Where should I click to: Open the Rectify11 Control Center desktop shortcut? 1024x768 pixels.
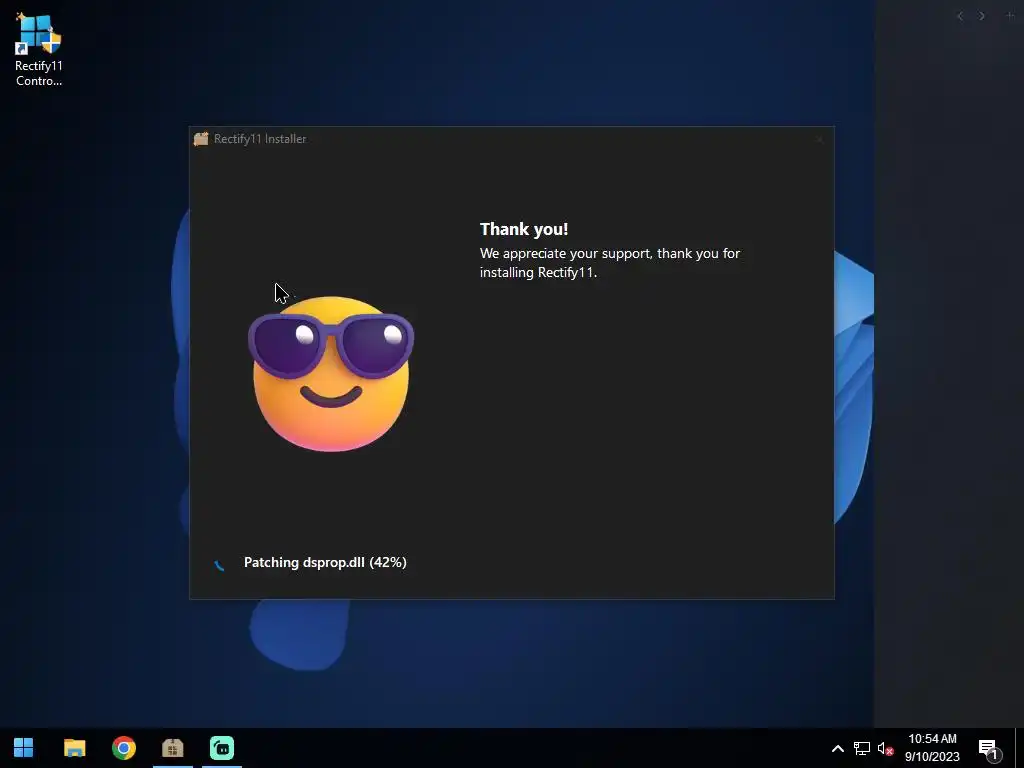point(39,50)
